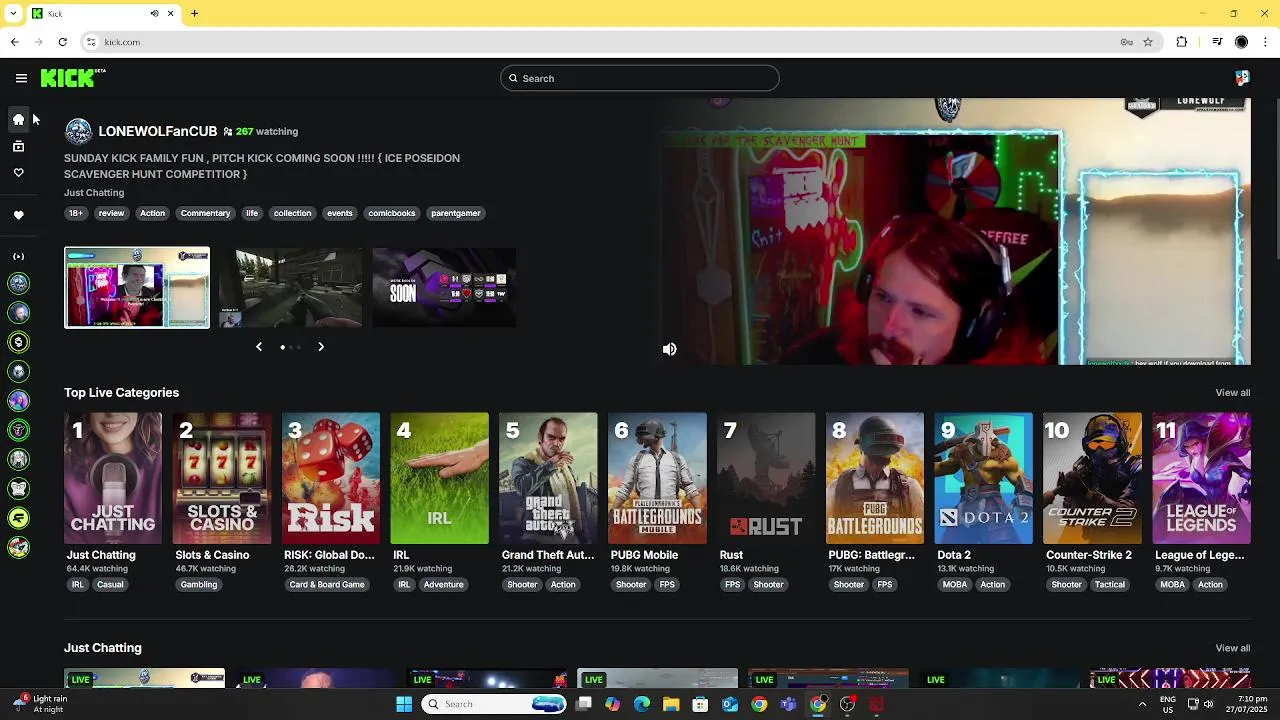Open the Just Chatting category card
This screenshot has height=720, width=1280.
113,478
